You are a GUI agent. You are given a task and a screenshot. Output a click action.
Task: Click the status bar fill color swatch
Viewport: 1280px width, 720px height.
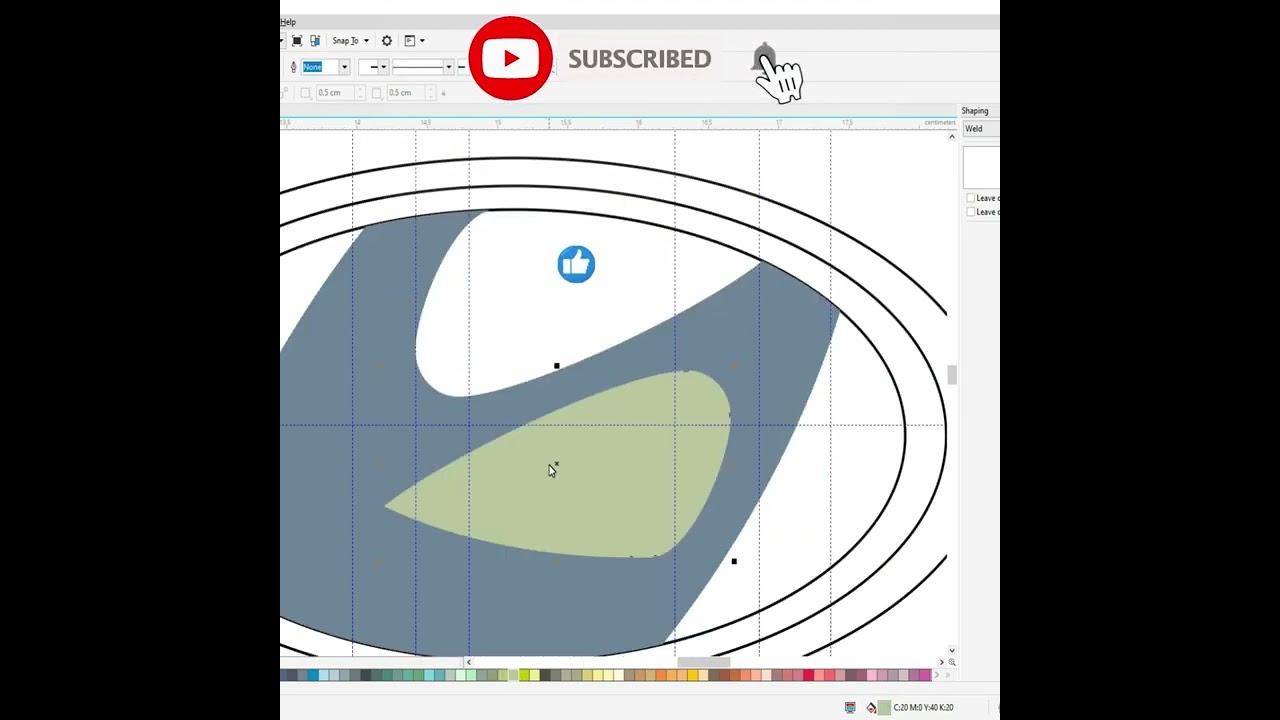[884, 708]
